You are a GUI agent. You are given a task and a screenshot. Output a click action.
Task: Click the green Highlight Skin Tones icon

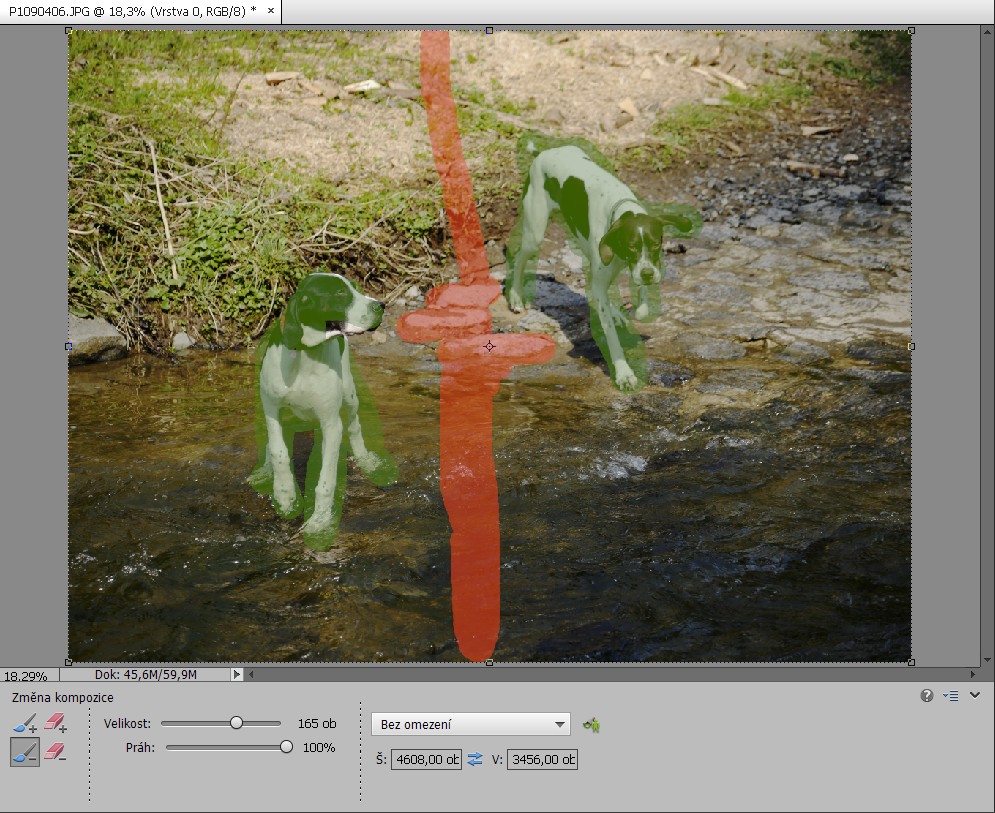(x=591, y=725)
